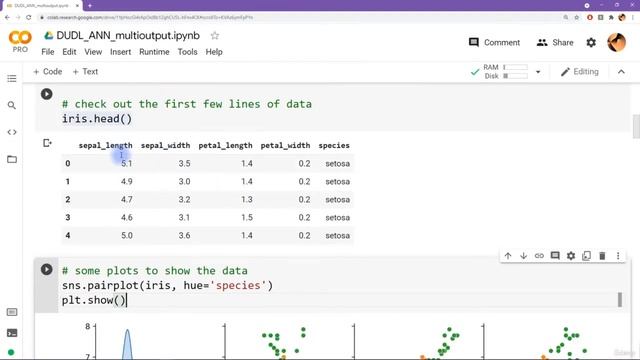This screenshot has width=640, height=360.
Task: Open the Insert menu
Action: coord(120,52)
